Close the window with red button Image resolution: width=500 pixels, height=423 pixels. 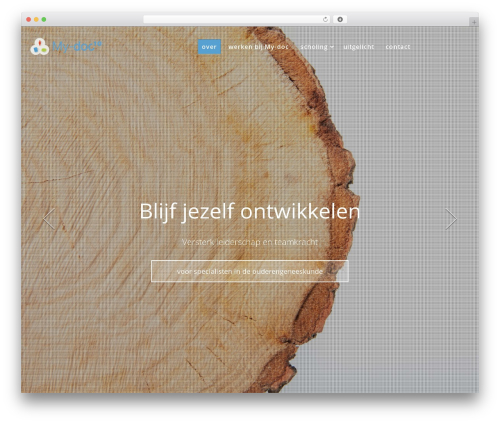tap(29, 19)
